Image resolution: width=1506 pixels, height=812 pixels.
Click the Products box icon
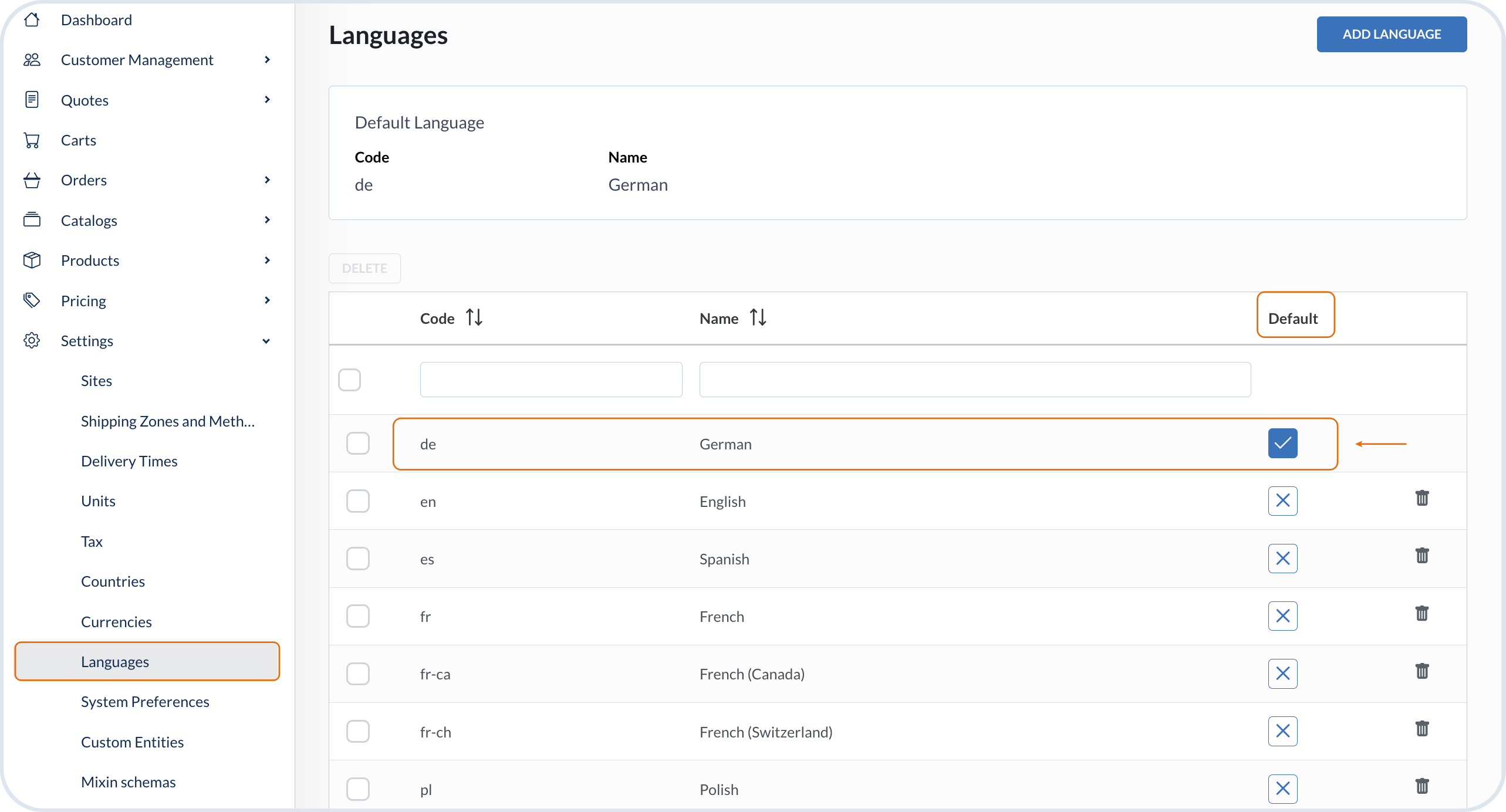click(32, 260)
